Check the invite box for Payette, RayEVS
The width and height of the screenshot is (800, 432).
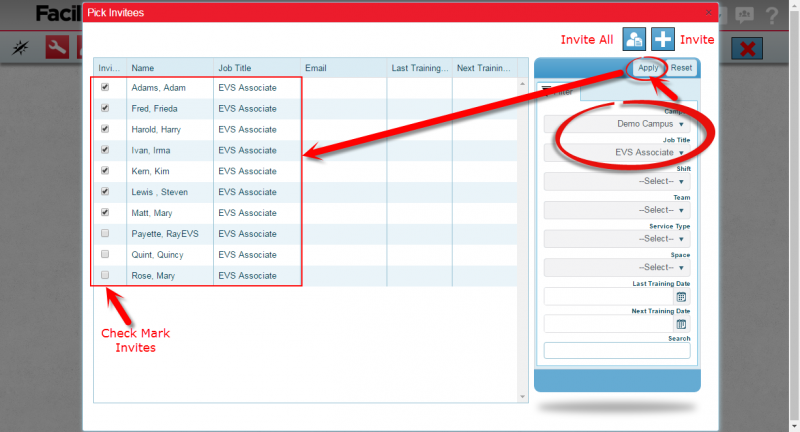pos(106,234)
